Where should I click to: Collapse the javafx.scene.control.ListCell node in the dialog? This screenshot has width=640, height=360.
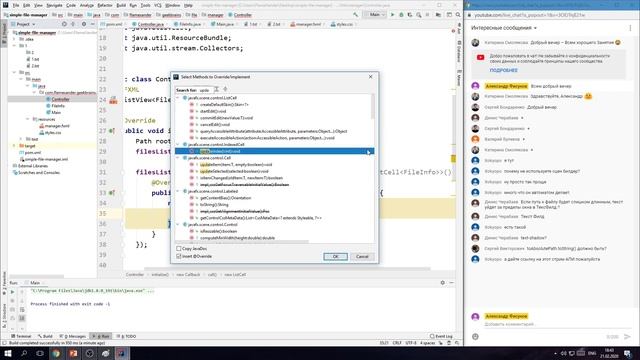pos(178,98)
